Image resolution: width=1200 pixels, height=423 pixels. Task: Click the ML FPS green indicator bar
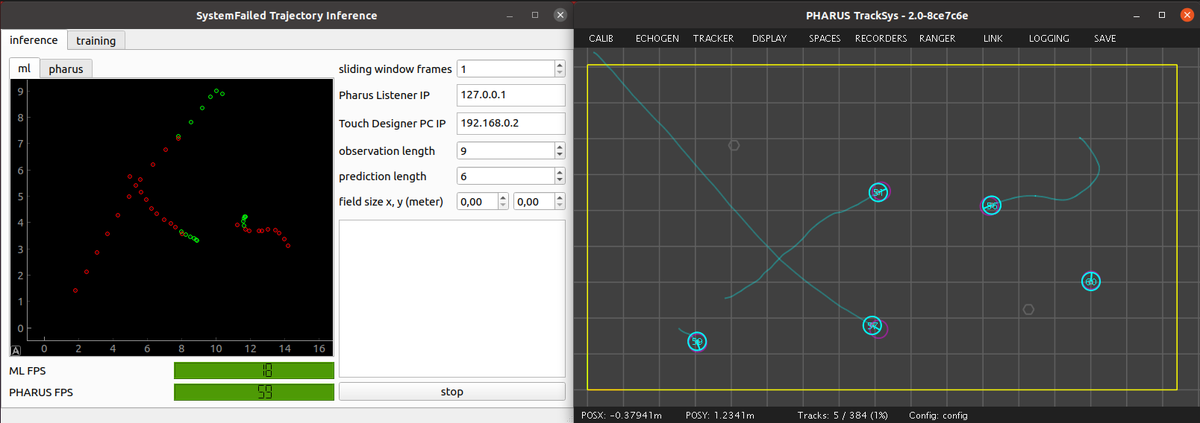(x=253, y=371)
